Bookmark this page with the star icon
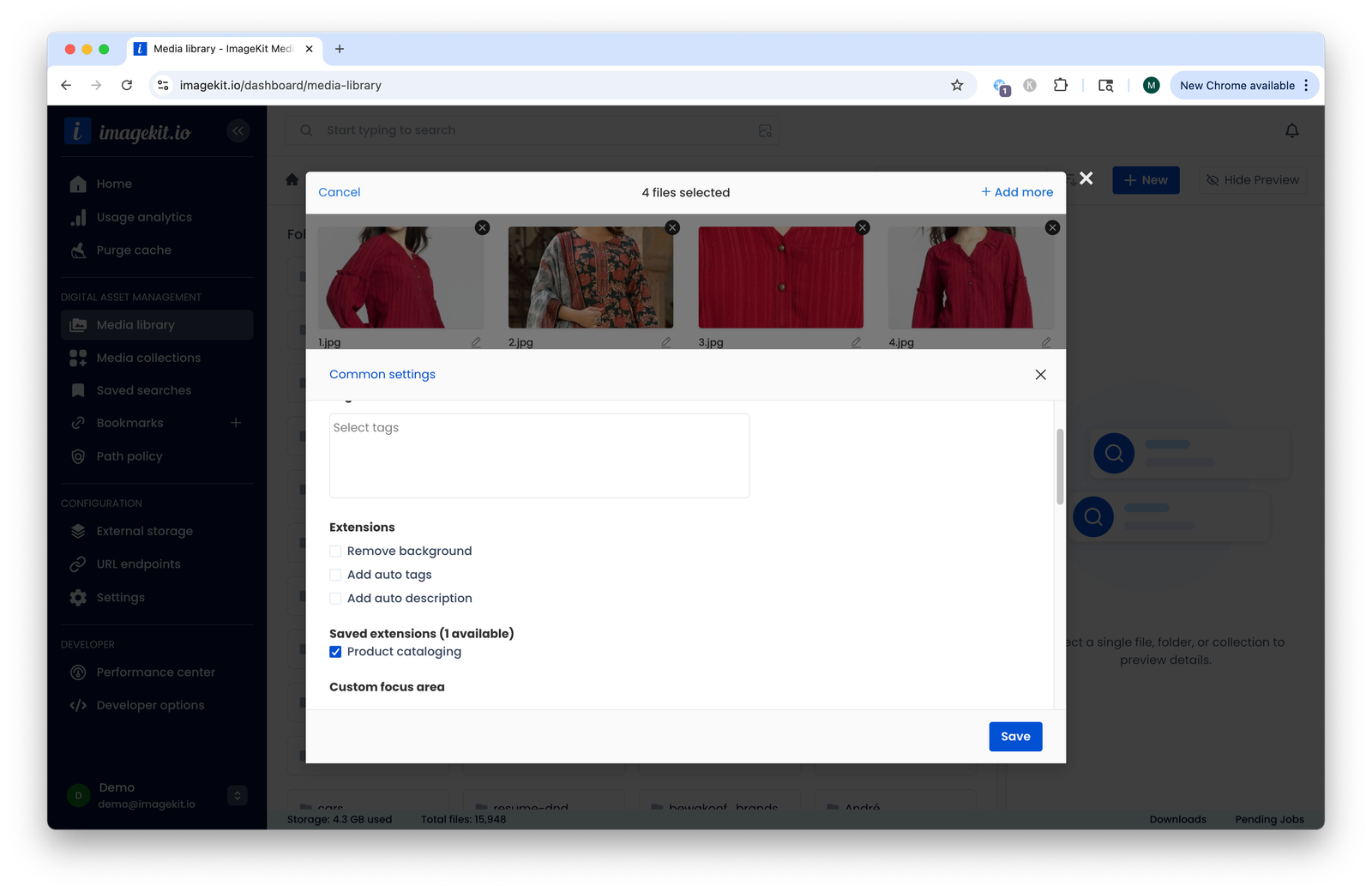1372x892 pixels. coord(957,85)
